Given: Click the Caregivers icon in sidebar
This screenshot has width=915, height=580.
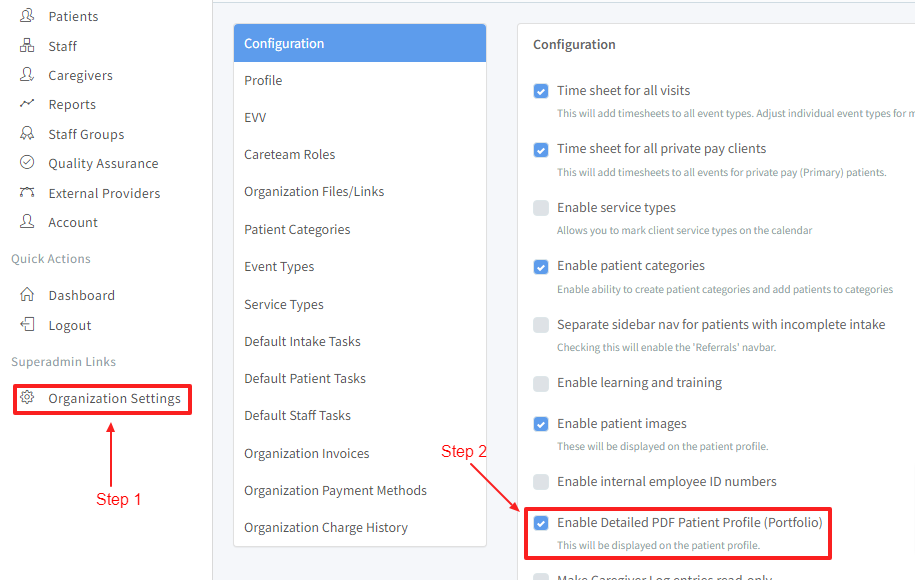Looking at the screenshot, I should (27, 75).
